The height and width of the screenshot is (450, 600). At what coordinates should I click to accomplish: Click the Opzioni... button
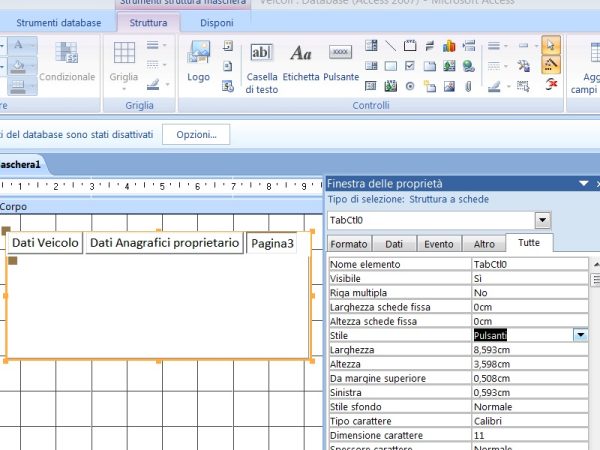[x=196, y=134]
